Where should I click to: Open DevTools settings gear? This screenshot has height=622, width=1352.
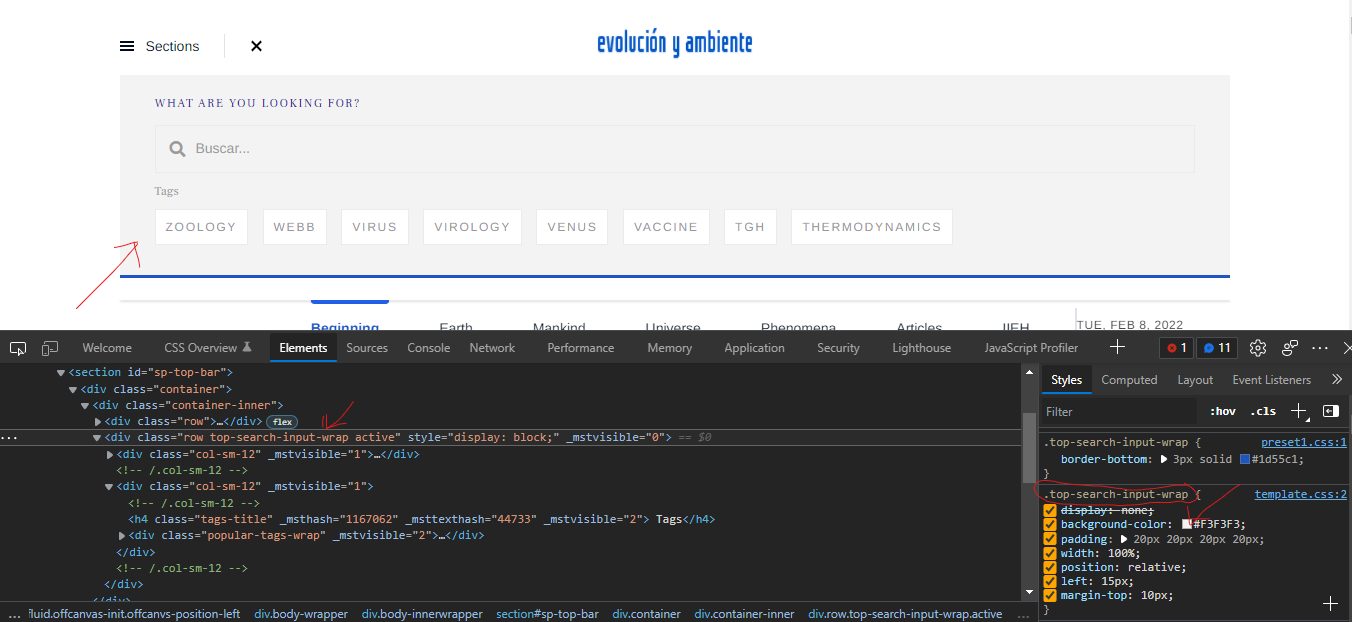(1258, 347)
